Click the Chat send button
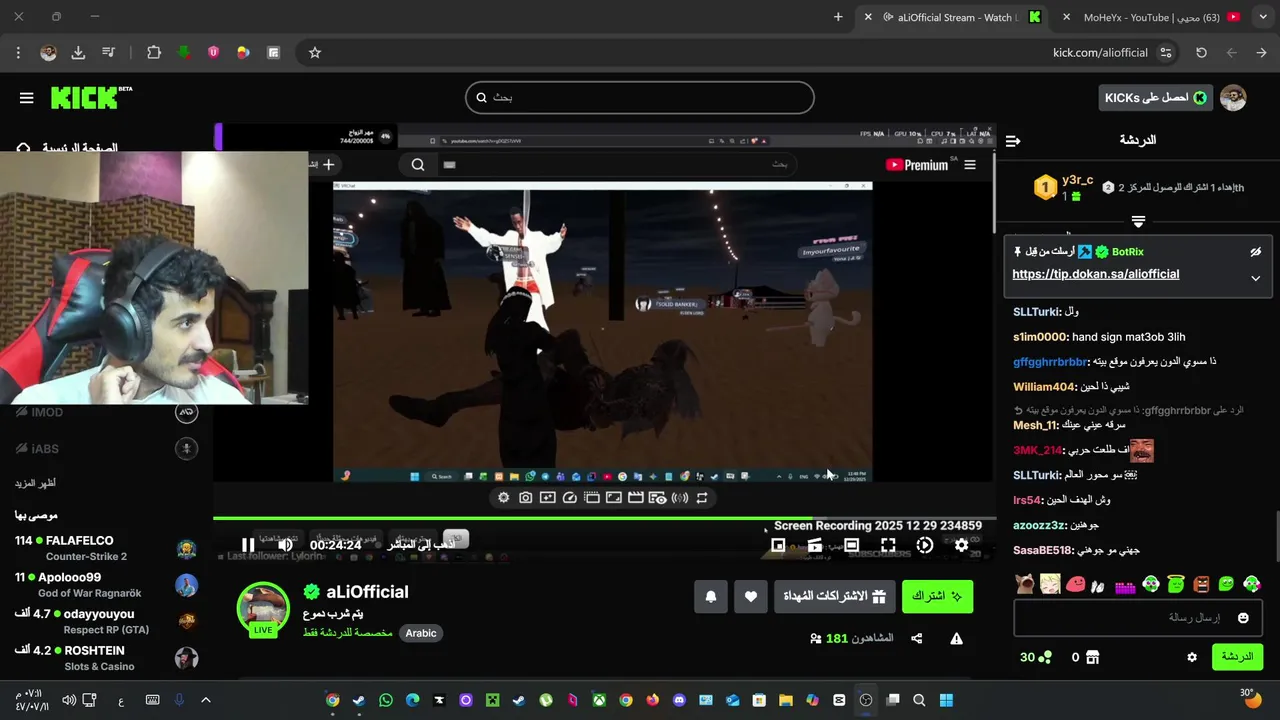The height and width of the screenshot is (720, 1280). click(x=1237, y=657)
